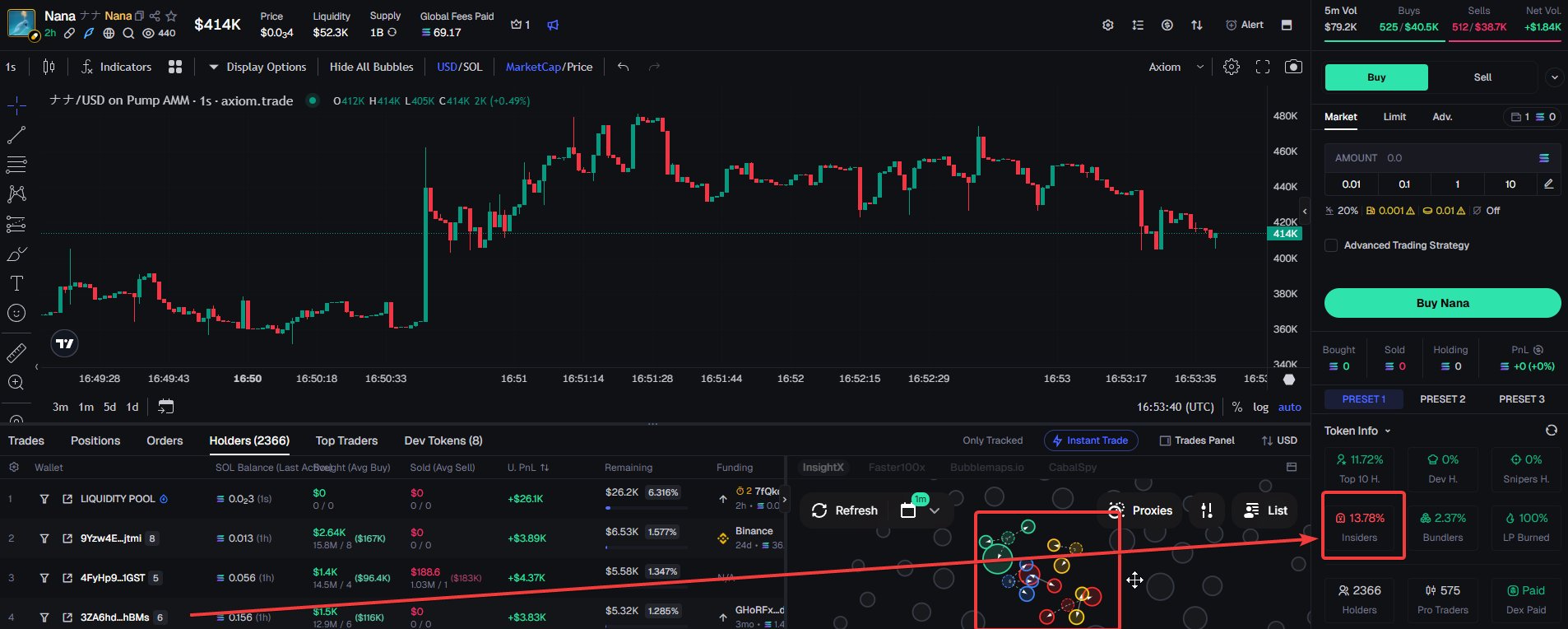The image size is (1568, 629).
Task: Select the trend line drawing tool
Action: click(x=16, y=135)
